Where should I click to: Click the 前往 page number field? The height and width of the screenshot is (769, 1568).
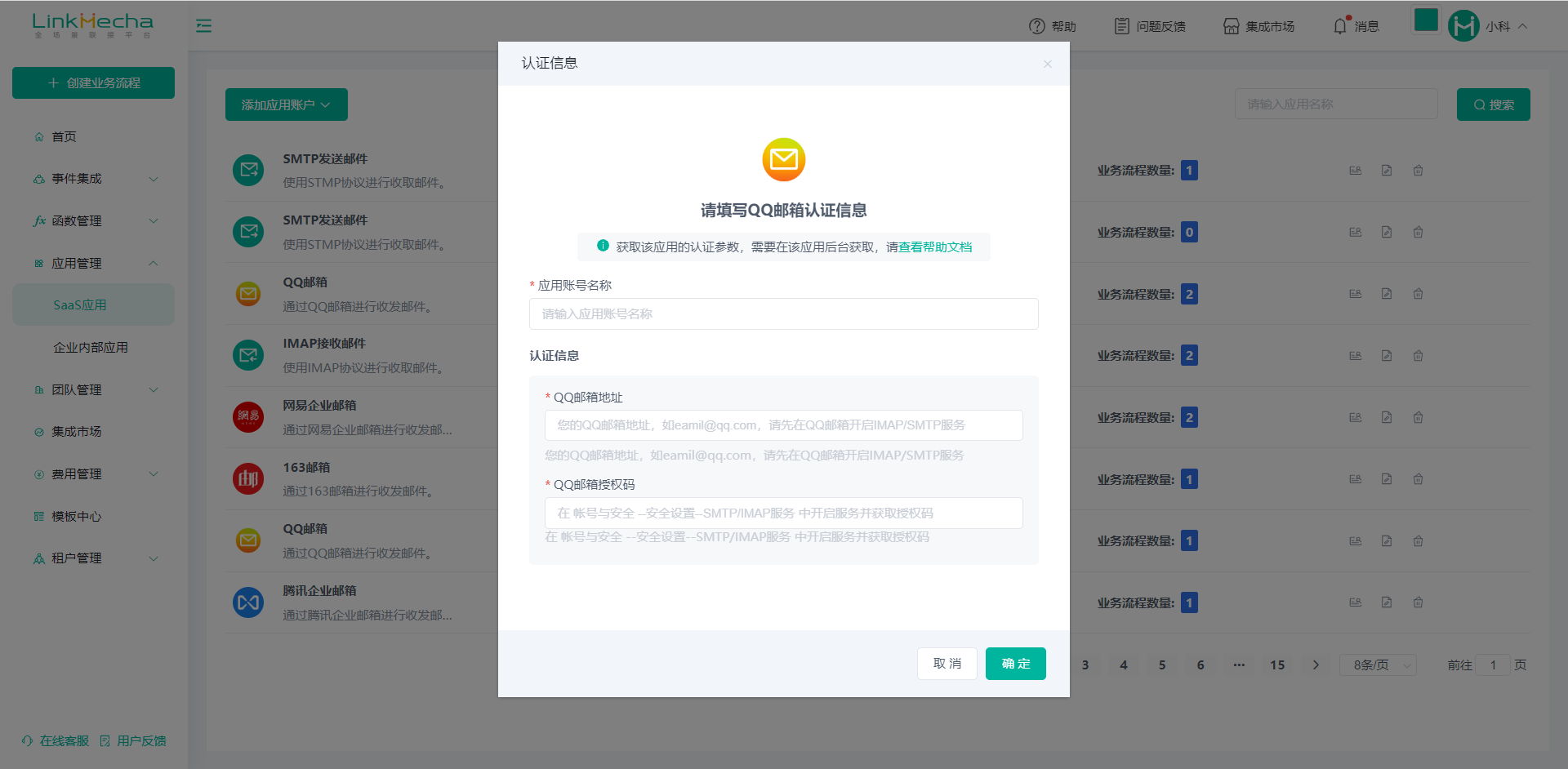click(1493, 665)
